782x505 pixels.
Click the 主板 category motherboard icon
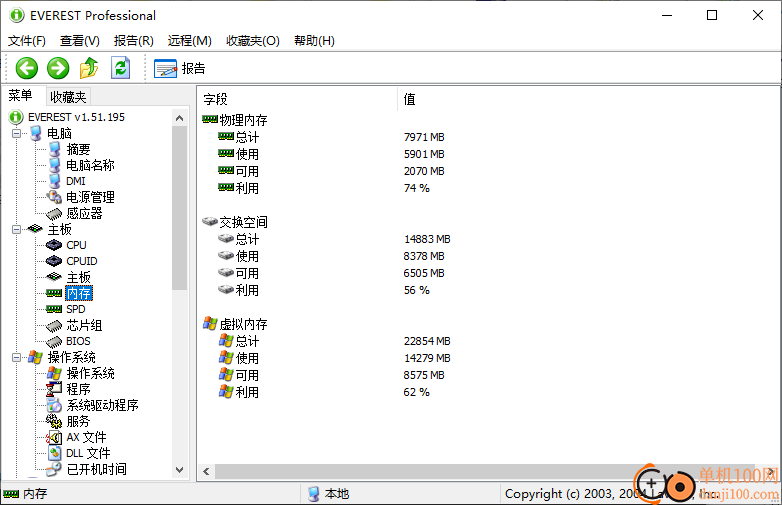[x=35, y=229]
